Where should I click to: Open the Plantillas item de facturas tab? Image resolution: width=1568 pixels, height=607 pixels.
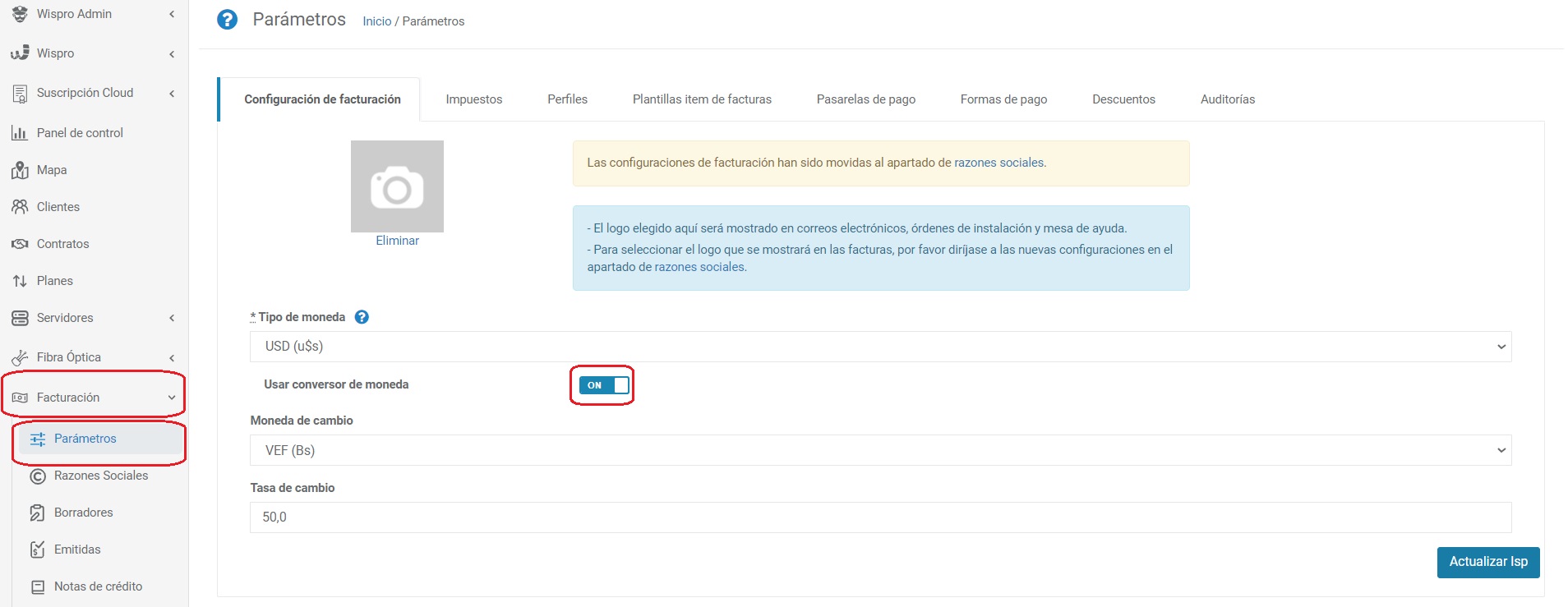point(702,99)
